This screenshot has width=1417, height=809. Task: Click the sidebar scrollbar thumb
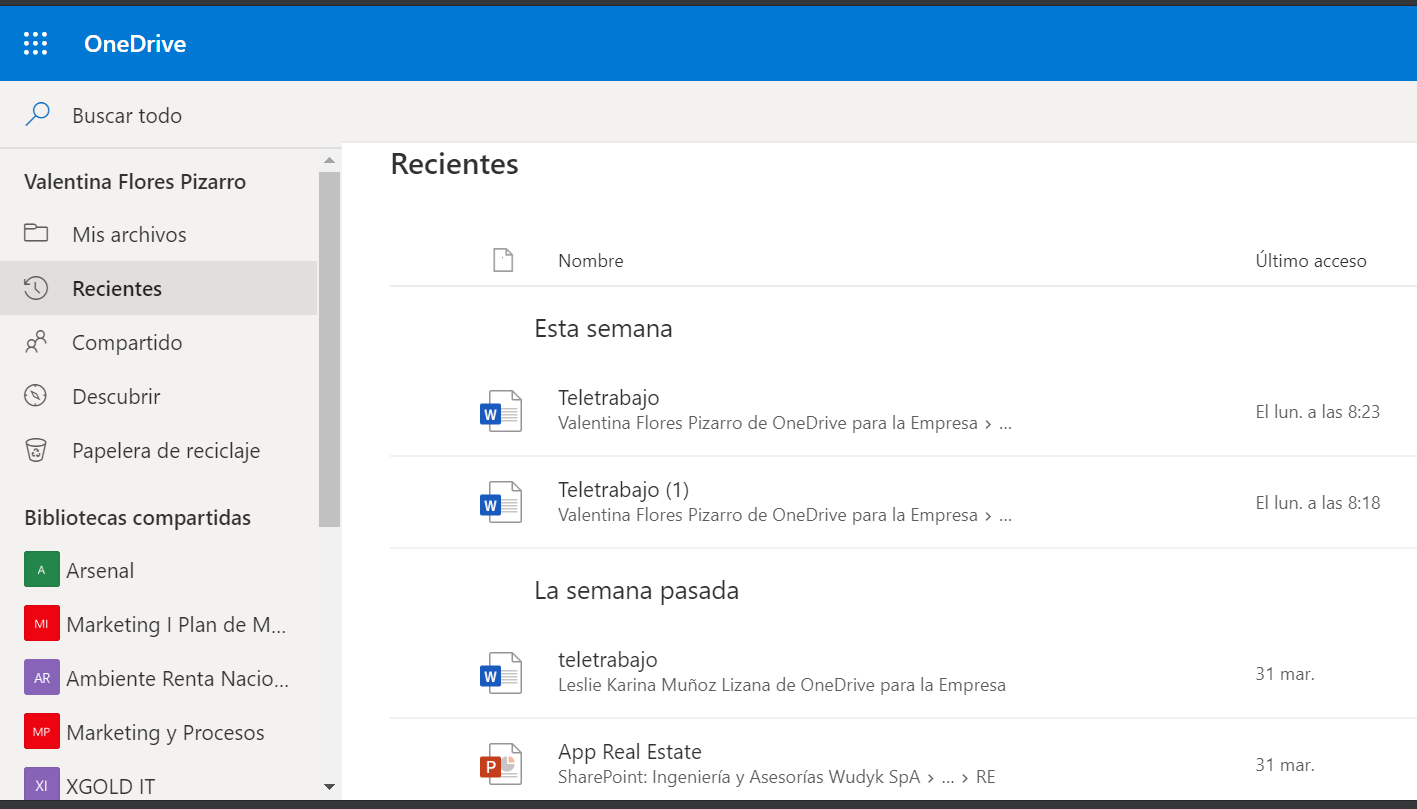pos(329,349)
